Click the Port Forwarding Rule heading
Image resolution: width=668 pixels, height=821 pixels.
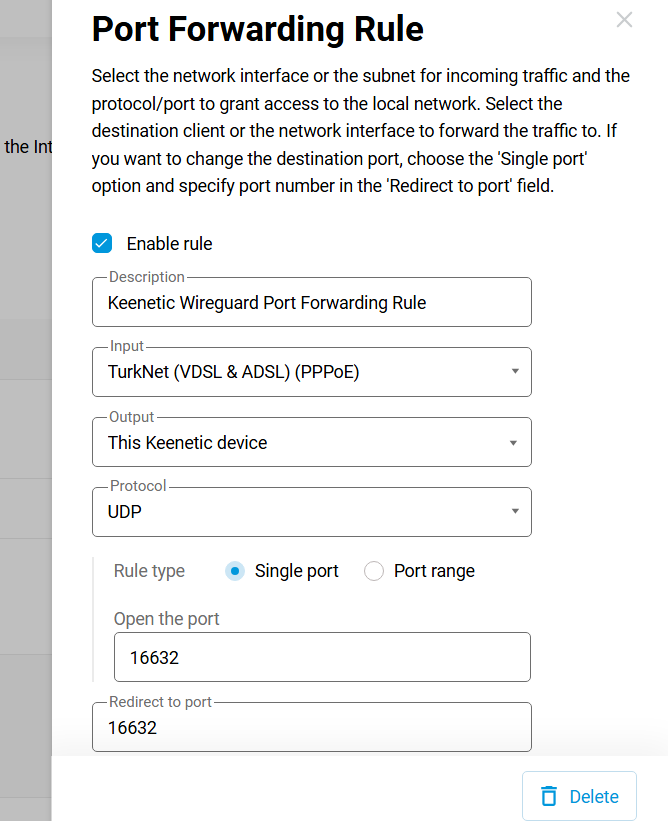pos(258,29)
